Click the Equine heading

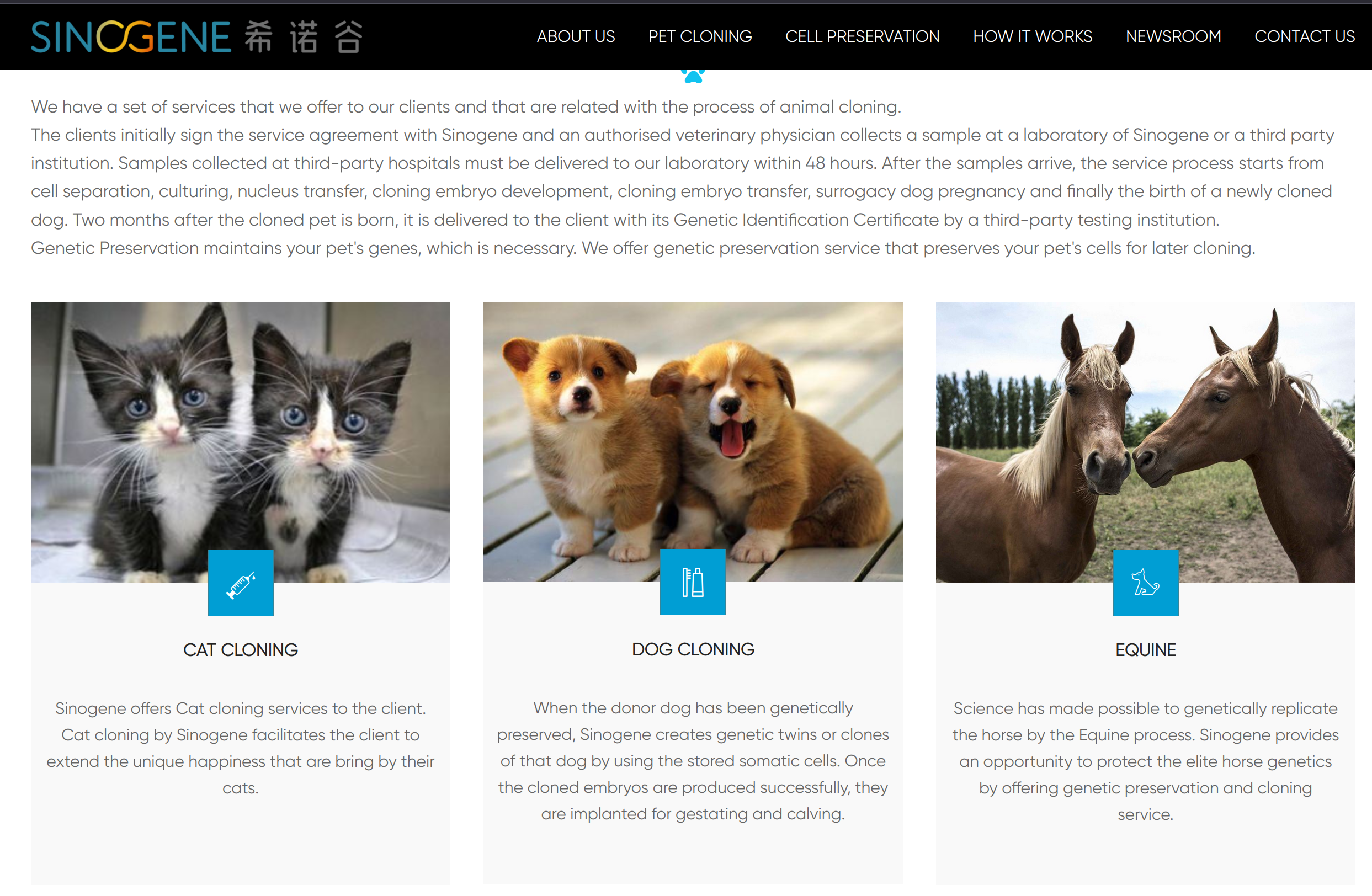point(1145,650)
